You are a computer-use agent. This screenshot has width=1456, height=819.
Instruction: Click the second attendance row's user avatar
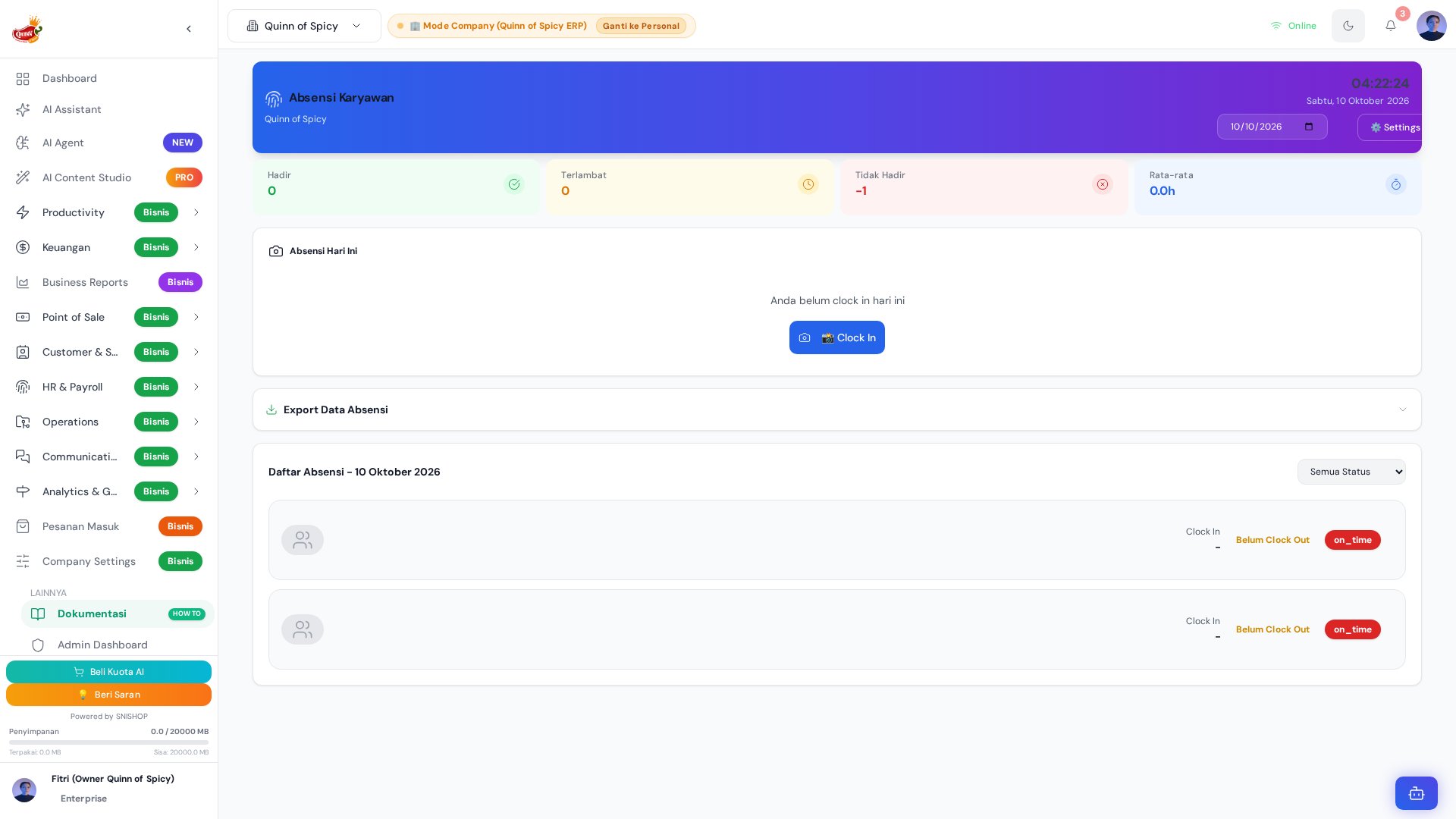pos(303,629)
